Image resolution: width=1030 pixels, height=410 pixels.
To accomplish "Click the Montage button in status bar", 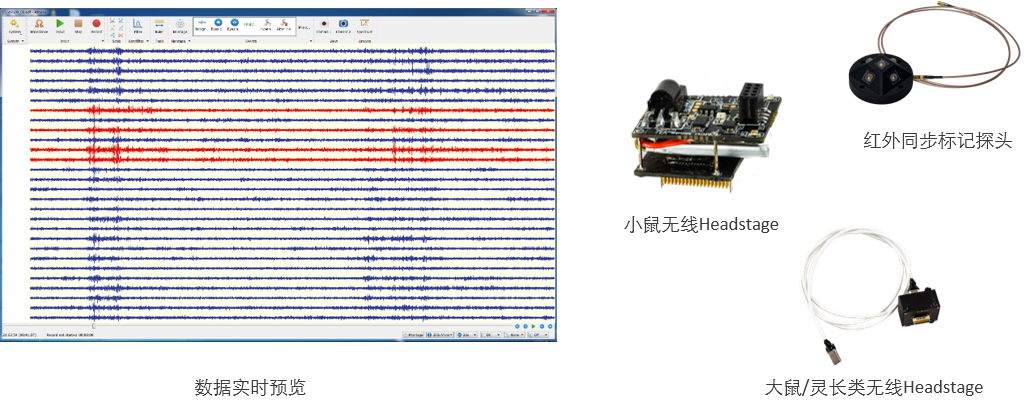I will click(414, 334).
